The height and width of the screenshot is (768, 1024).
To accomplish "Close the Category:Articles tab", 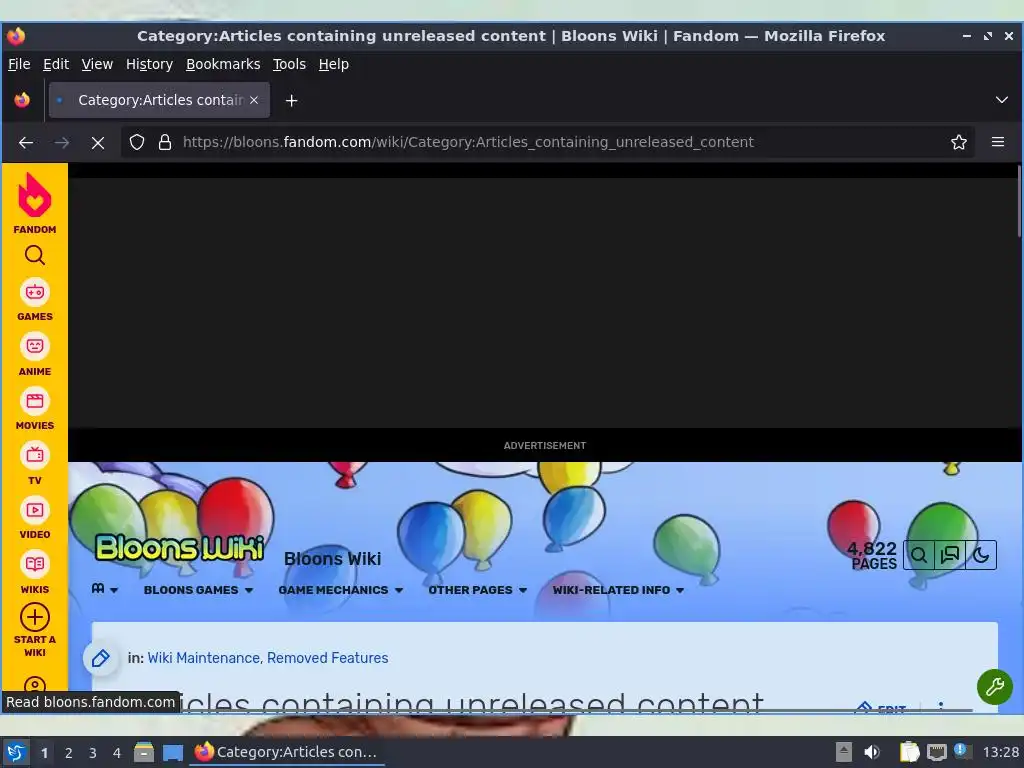I will tap(254, 100).
